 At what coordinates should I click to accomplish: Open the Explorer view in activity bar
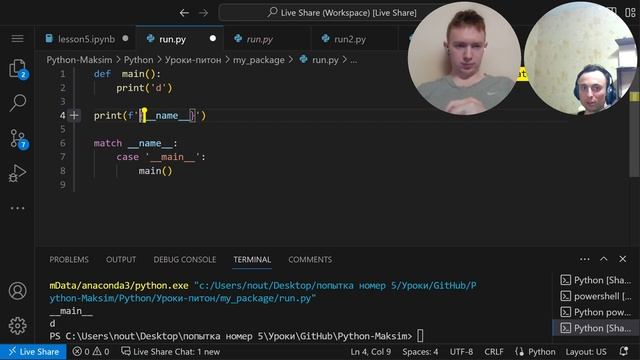tap(18, 68)
